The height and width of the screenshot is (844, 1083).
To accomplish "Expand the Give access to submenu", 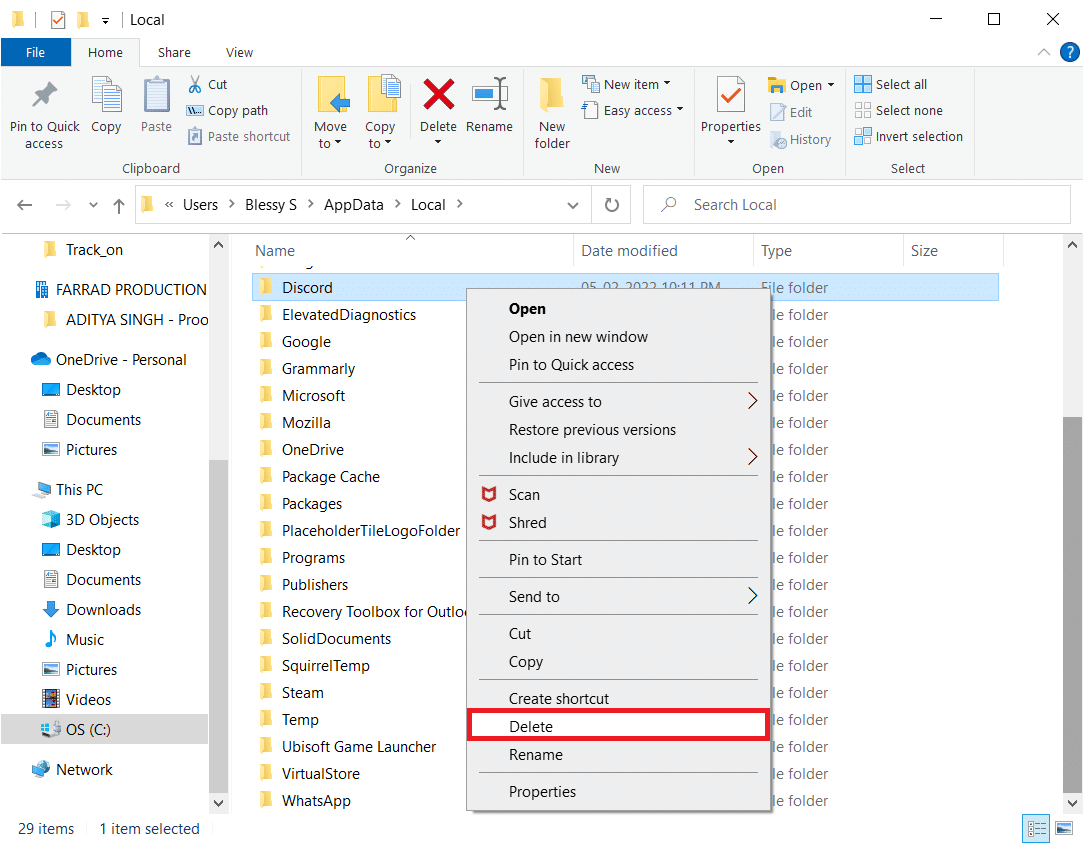I will coord(753,401).
